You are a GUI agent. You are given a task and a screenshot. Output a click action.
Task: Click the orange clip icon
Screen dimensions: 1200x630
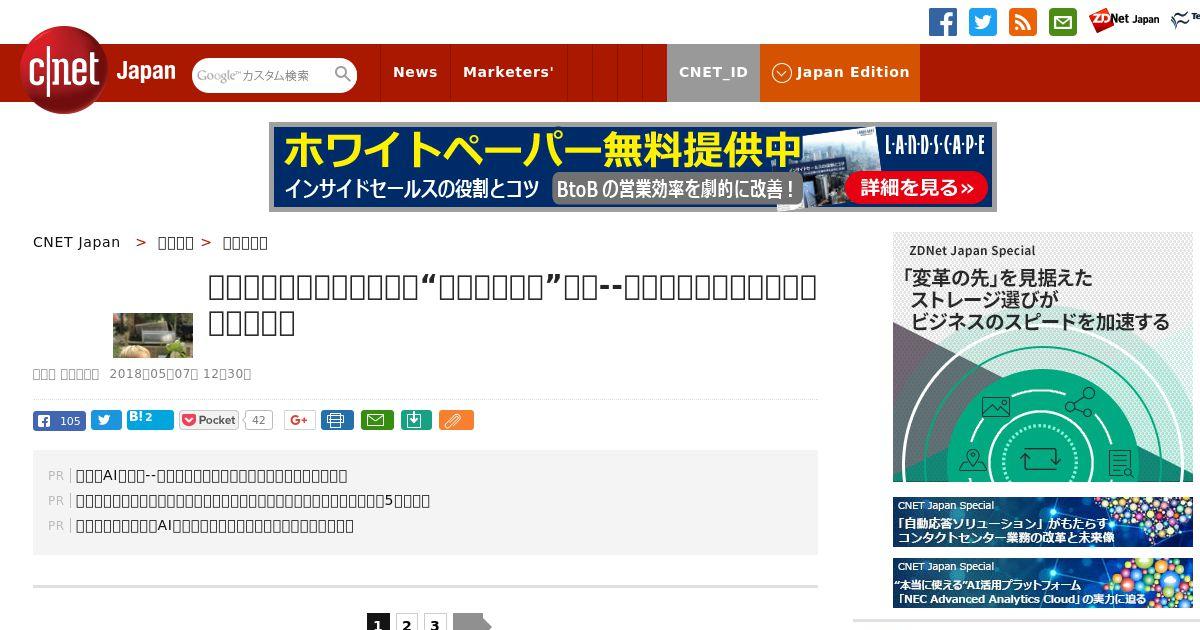(x=456, y=420)
